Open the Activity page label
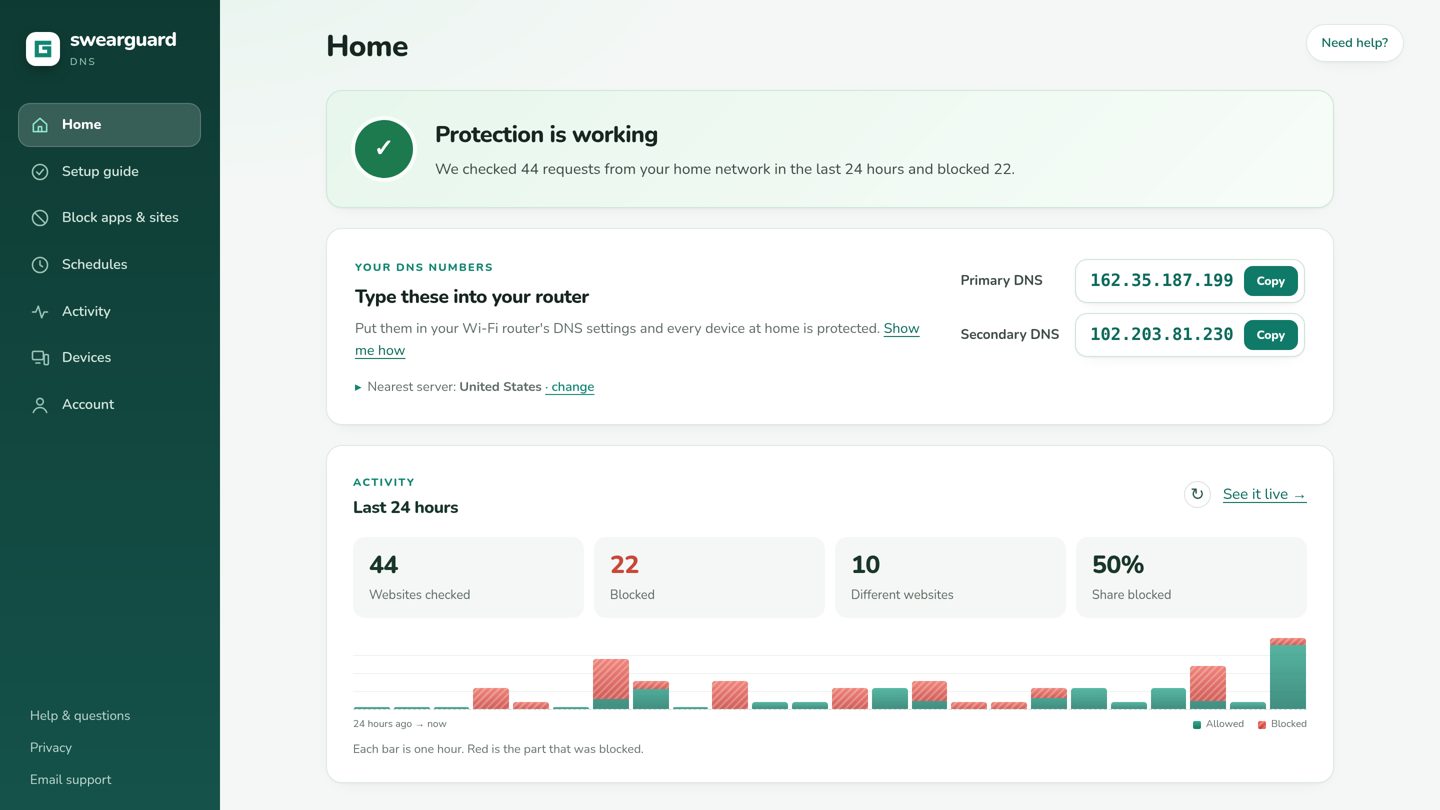 [x=86, y=311]
